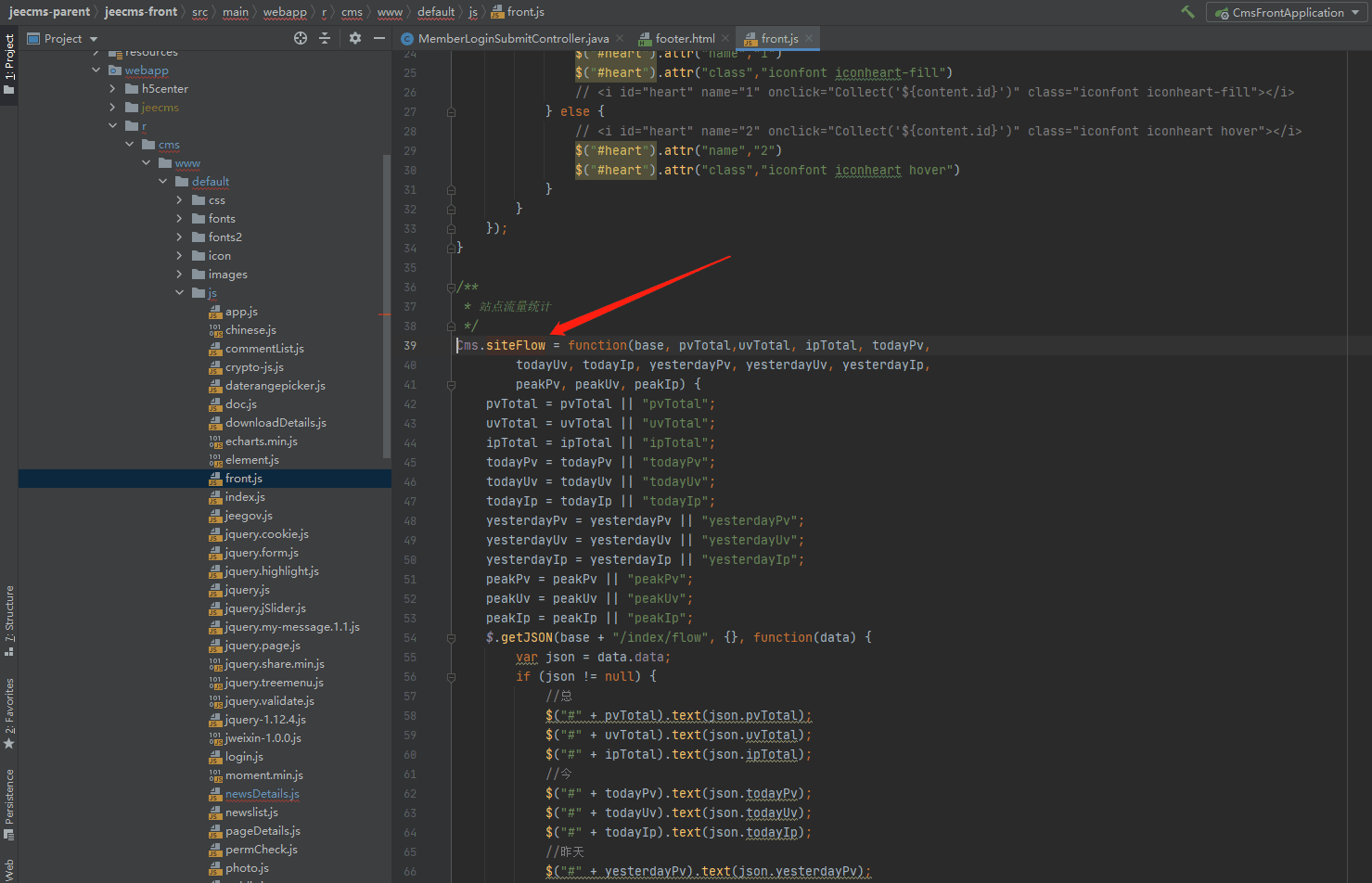Close the footer.html editor tab
This screenshot has width=1372, height=883.
725,38
